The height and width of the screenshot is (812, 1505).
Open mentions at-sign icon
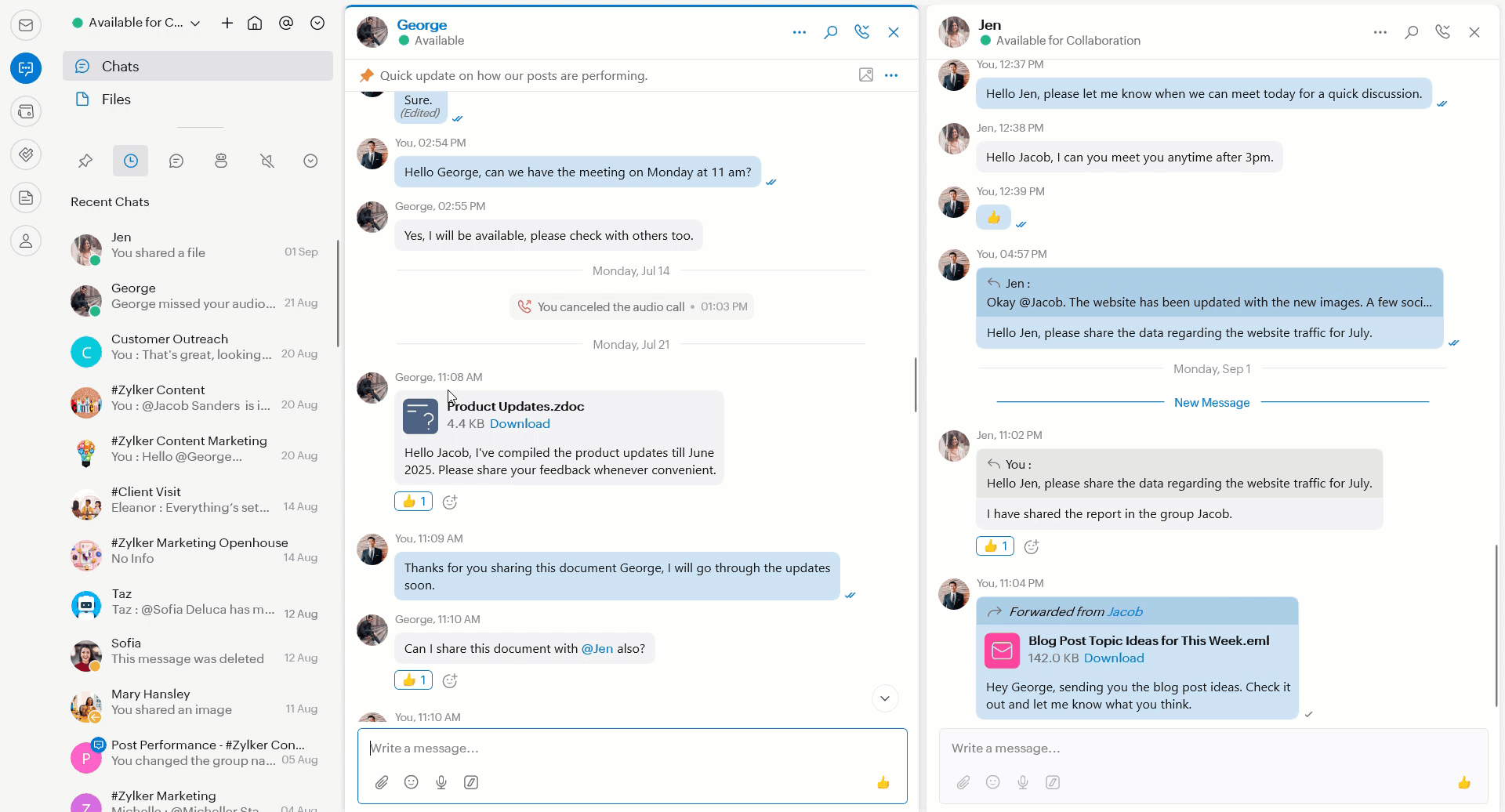click(286, 23)
